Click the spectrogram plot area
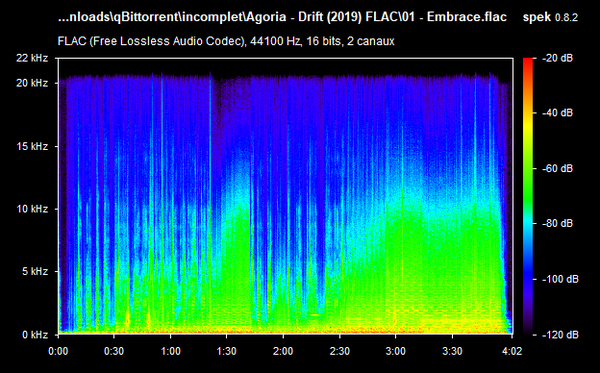 pos(285,196)
